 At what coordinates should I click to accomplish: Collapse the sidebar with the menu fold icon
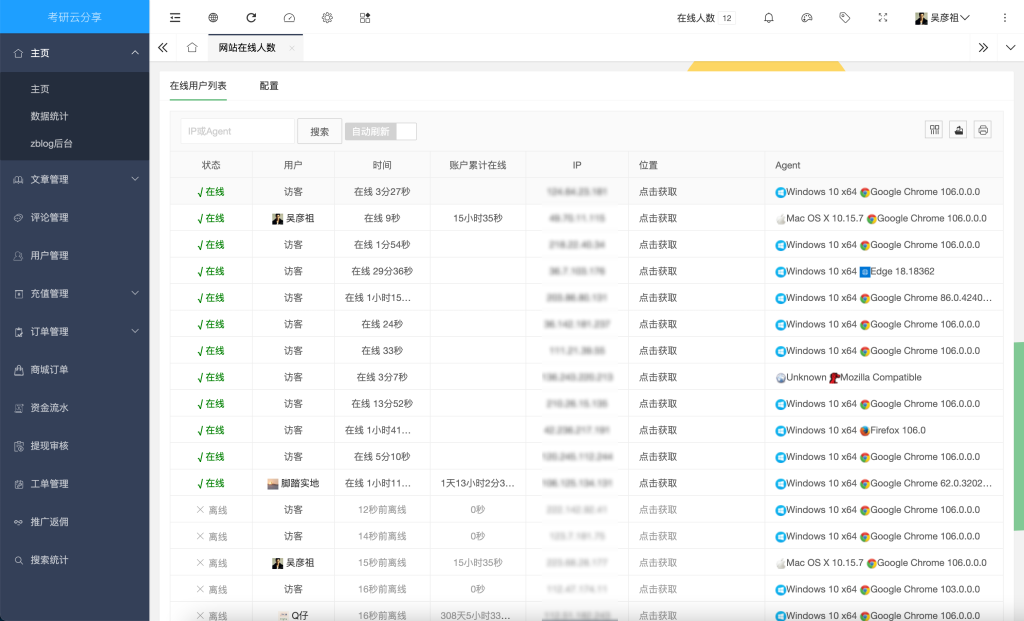pos(175,18)
